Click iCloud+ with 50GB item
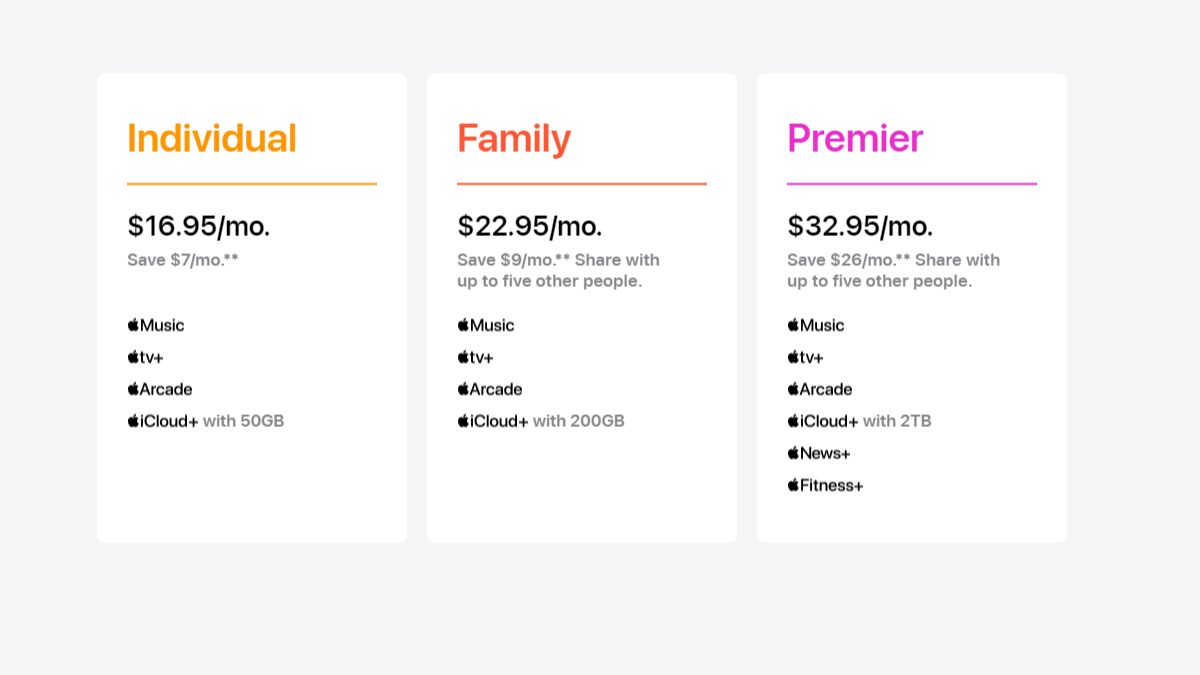The image size is (1200, 675). (206, 421)
